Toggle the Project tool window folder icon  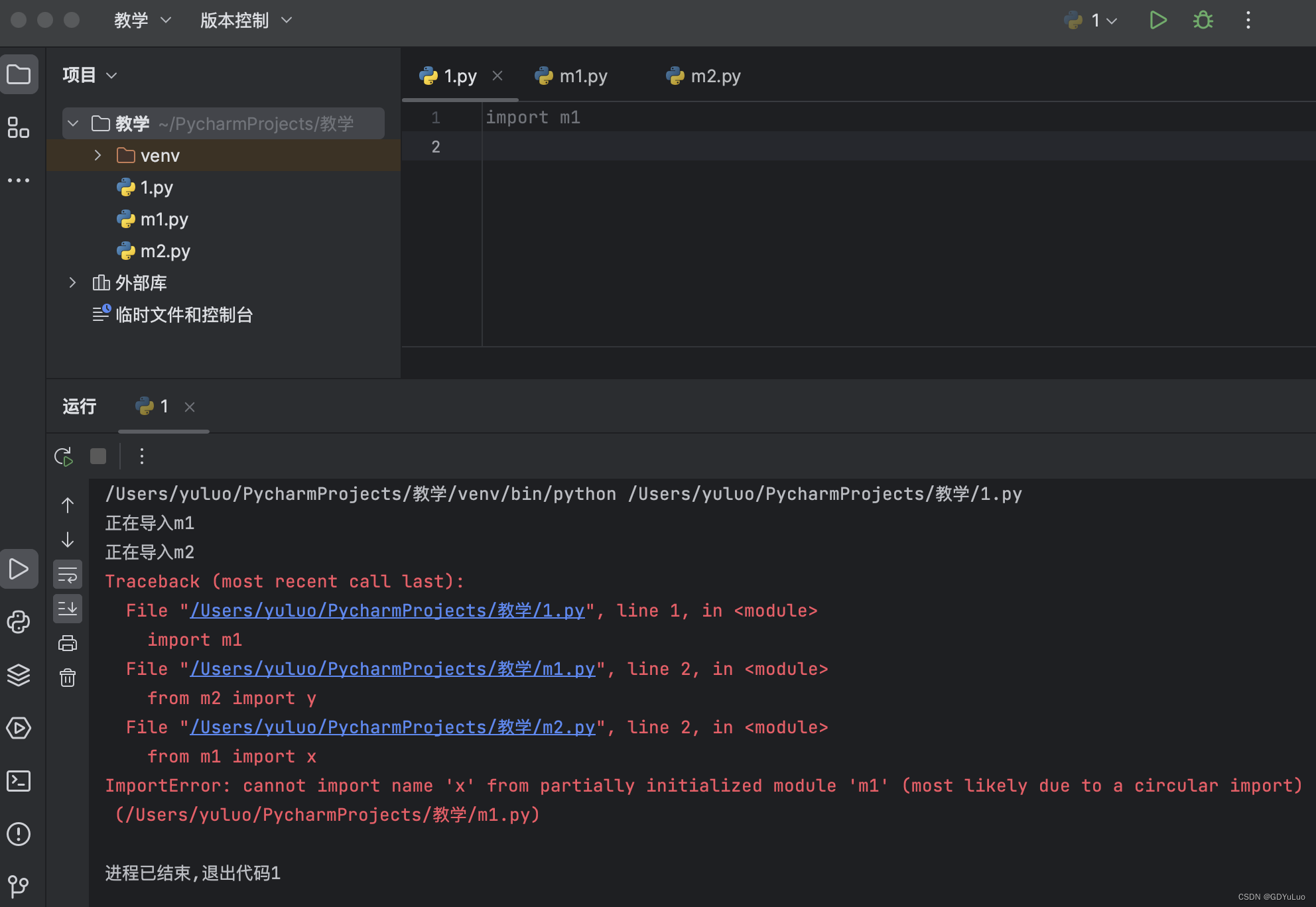tap(19, 75)
